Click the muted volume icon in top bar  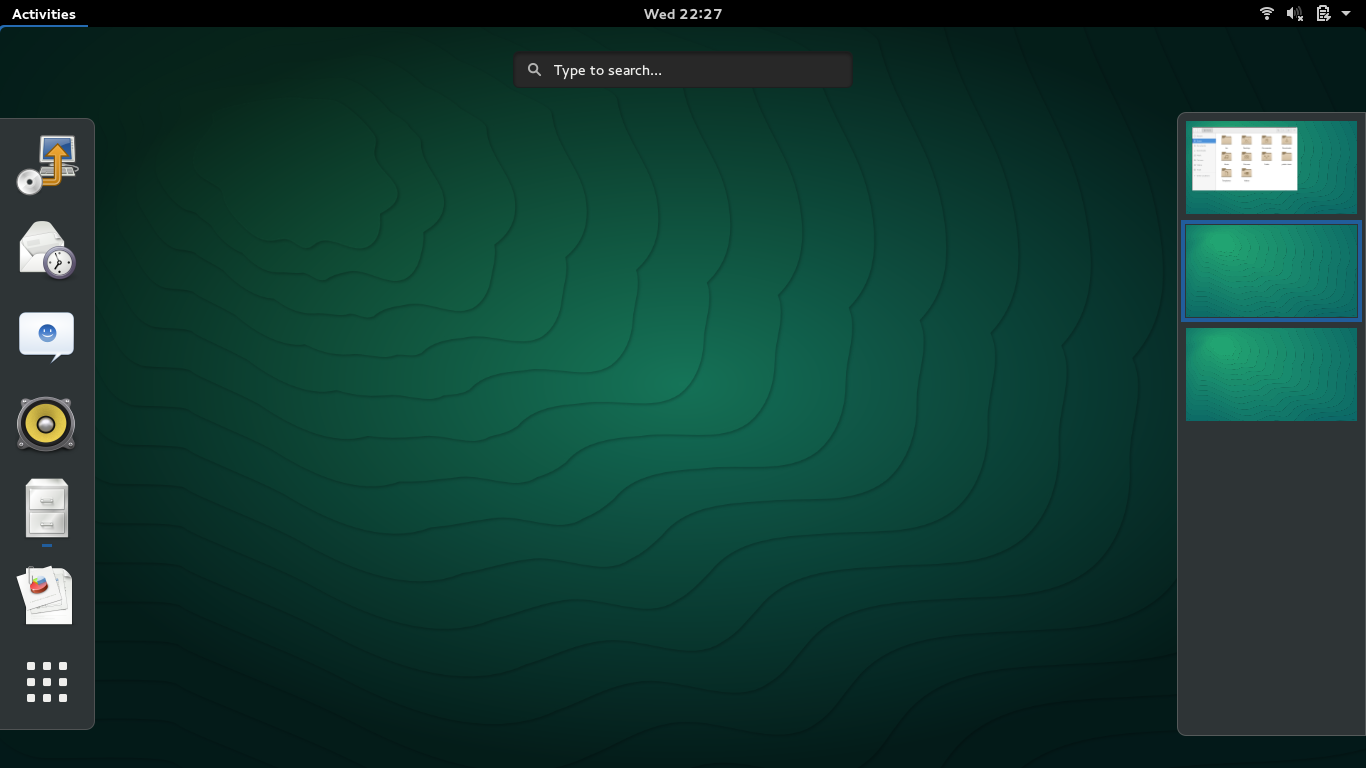pos(1295,14)
